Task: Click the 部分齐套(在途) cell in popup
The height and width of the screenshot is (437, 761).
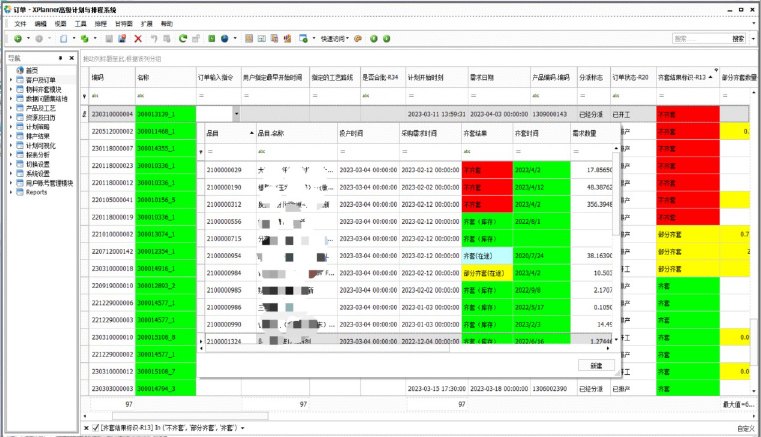Action: (x=487, y=273)
